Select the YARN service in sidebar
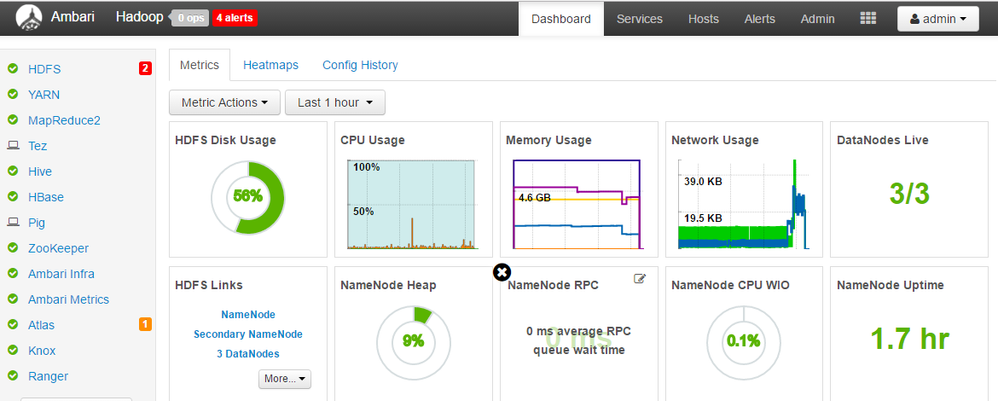 click(x=43, y=95)
